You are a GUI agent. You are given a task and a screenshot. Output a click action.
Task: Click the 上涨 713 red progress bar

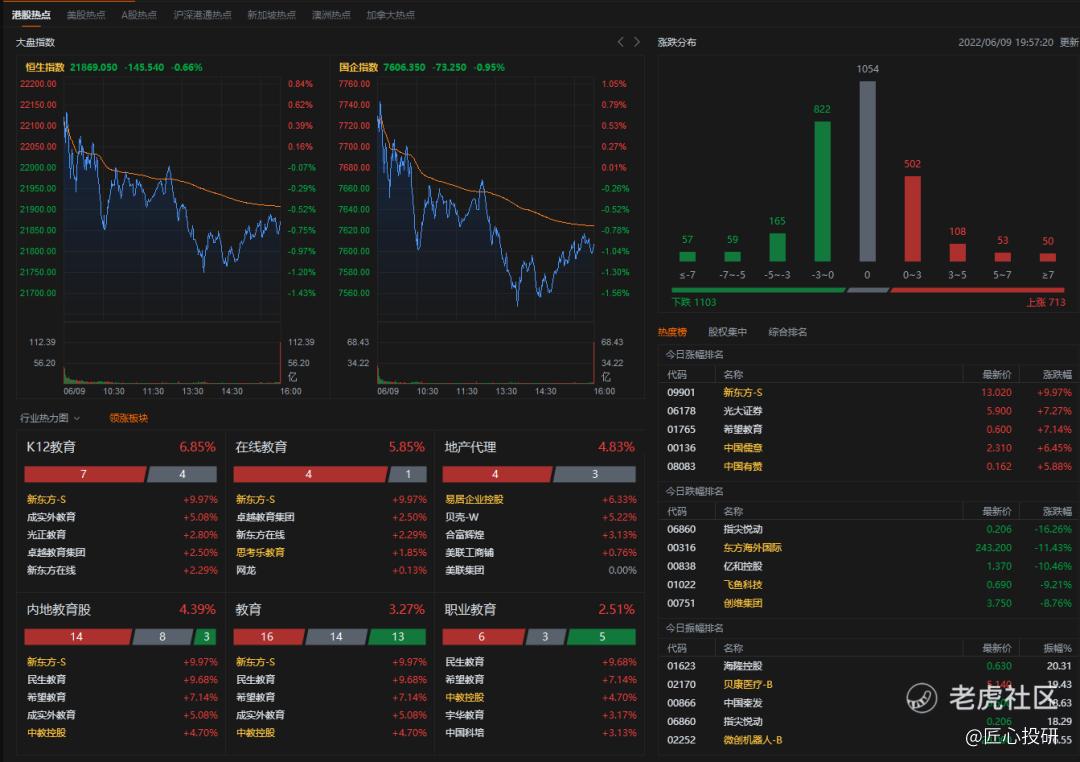(977, 290)
